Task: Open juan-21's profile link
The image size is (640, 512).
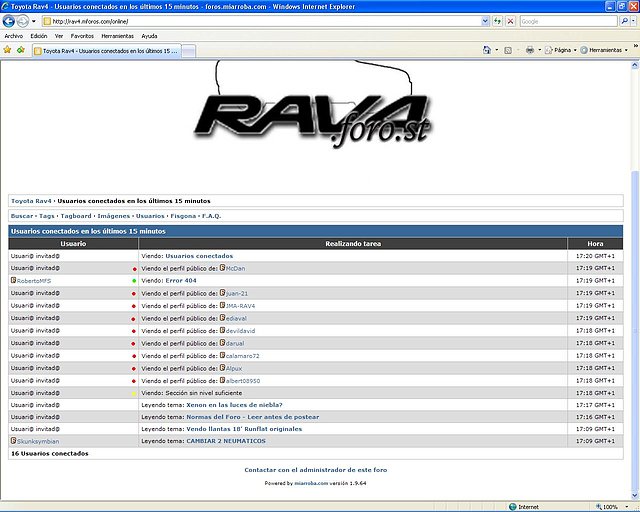Action: pos(237,294)
